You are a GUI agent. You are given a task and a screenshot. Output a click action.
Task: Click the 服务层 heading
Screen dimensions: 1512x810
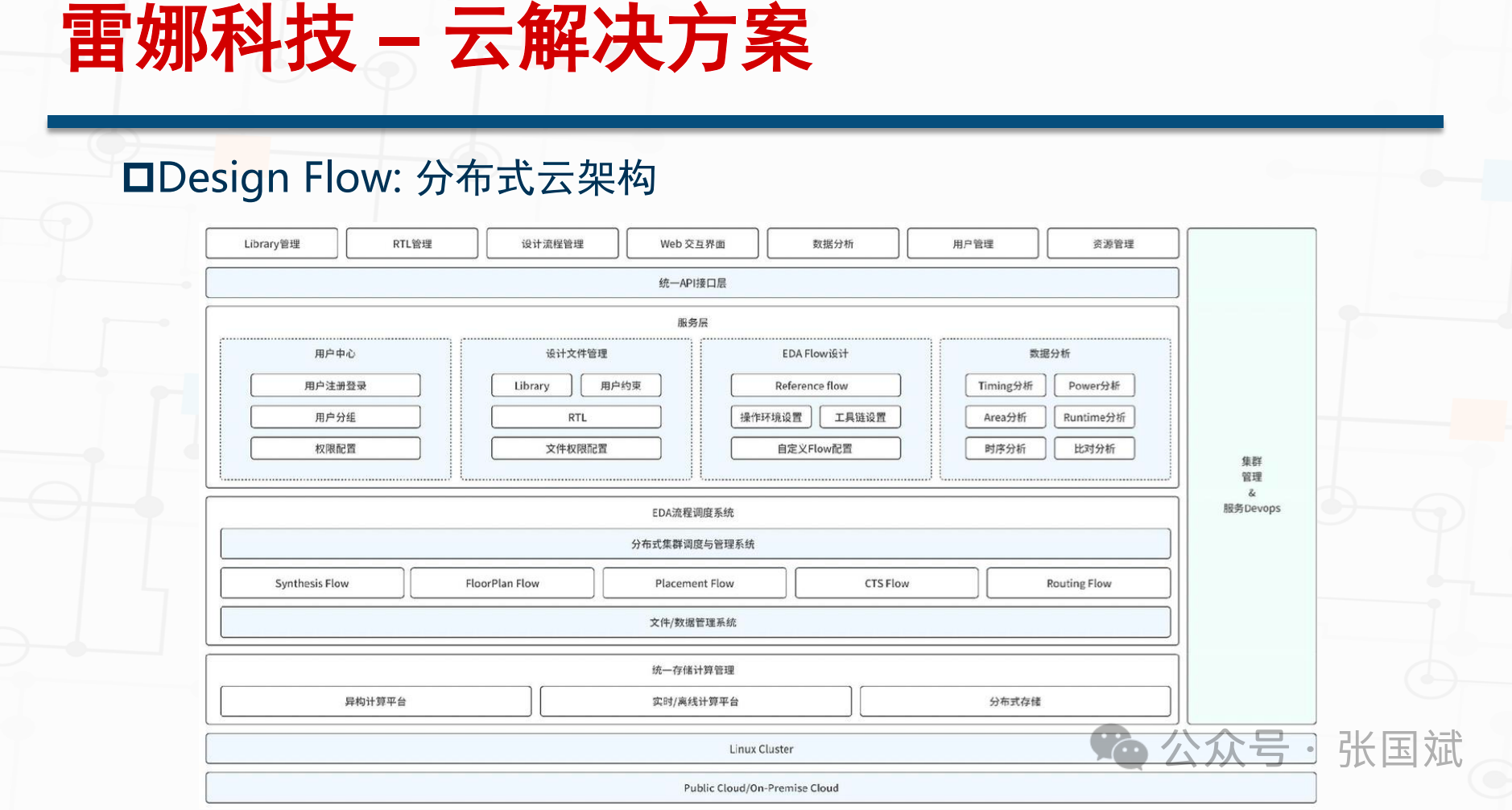[692, 323]
